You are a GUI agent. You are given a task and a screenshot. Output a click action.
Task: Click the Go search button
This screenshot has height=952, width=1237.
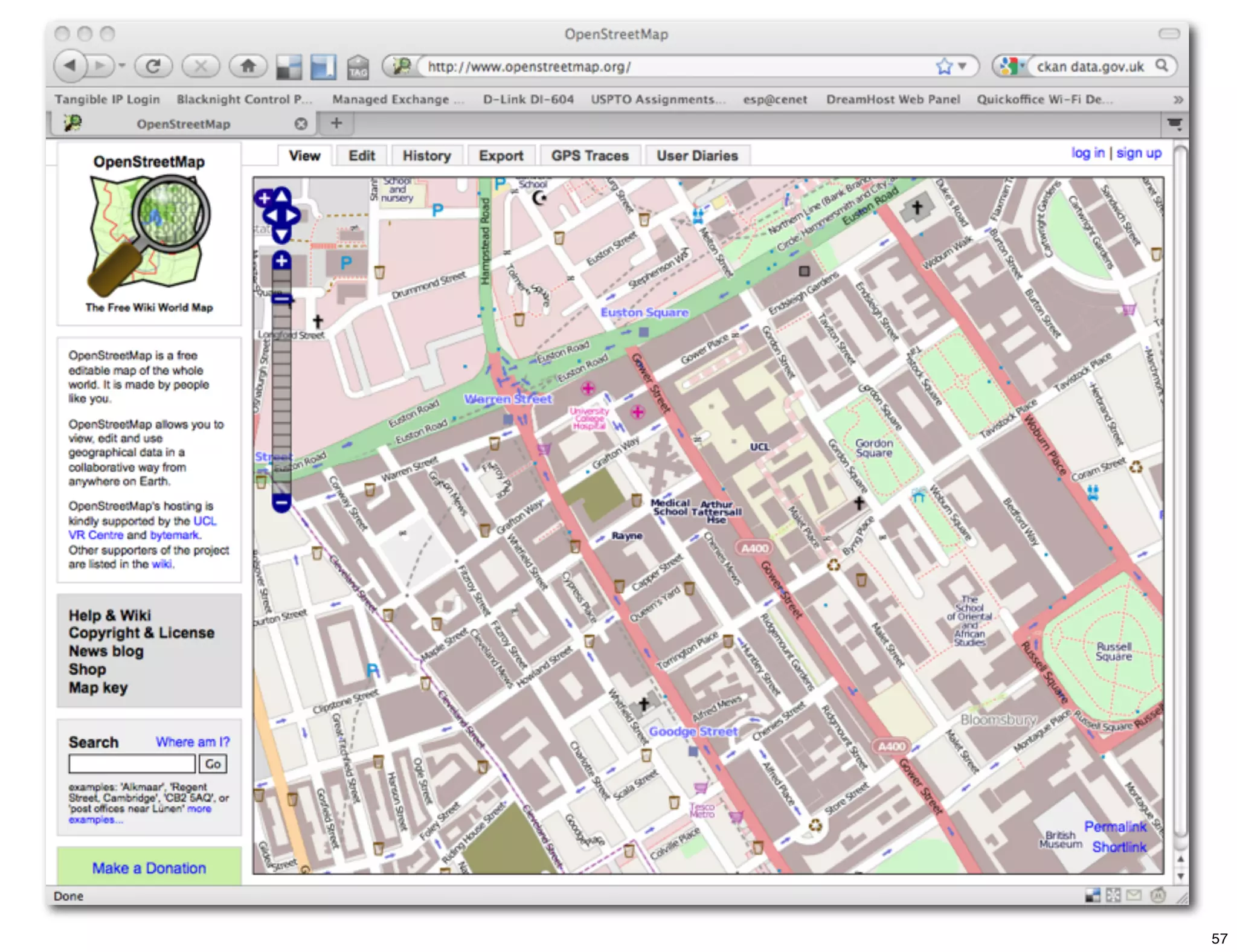click(x=213, y=764)
